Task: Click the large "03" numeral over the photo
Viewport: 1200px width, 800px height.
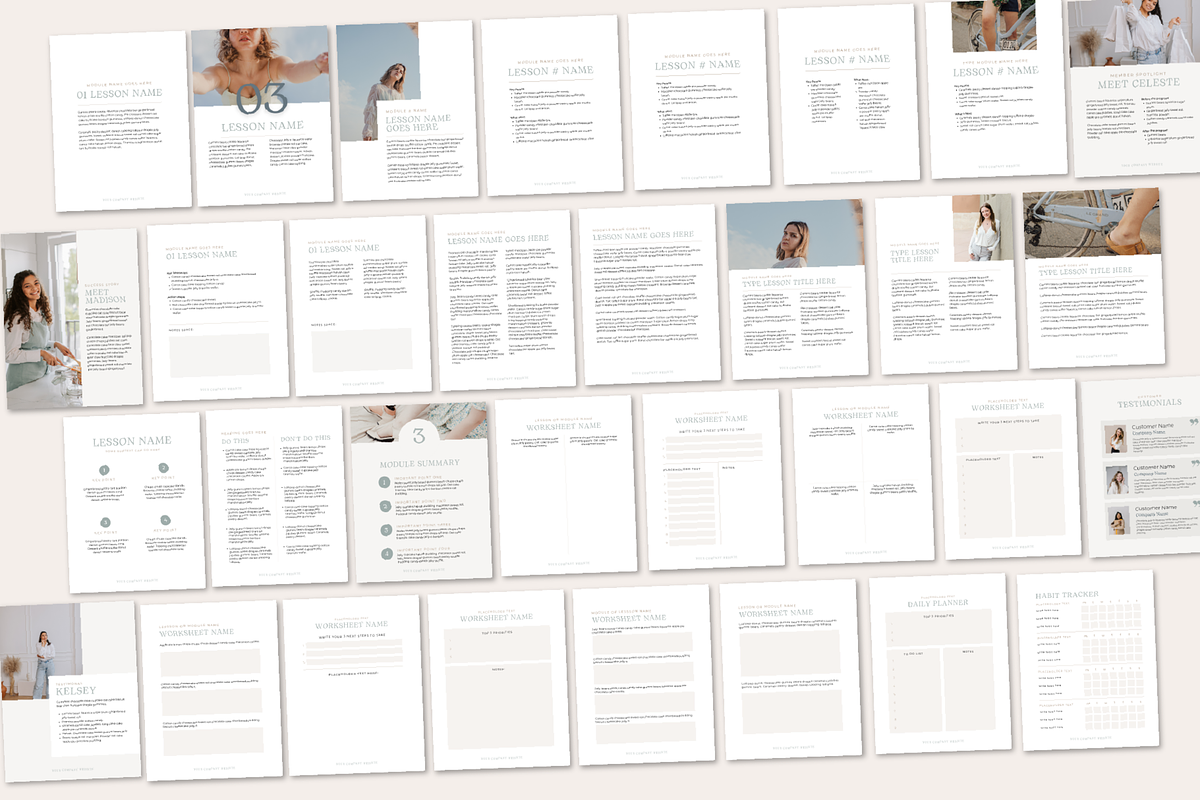Action: 262,99
